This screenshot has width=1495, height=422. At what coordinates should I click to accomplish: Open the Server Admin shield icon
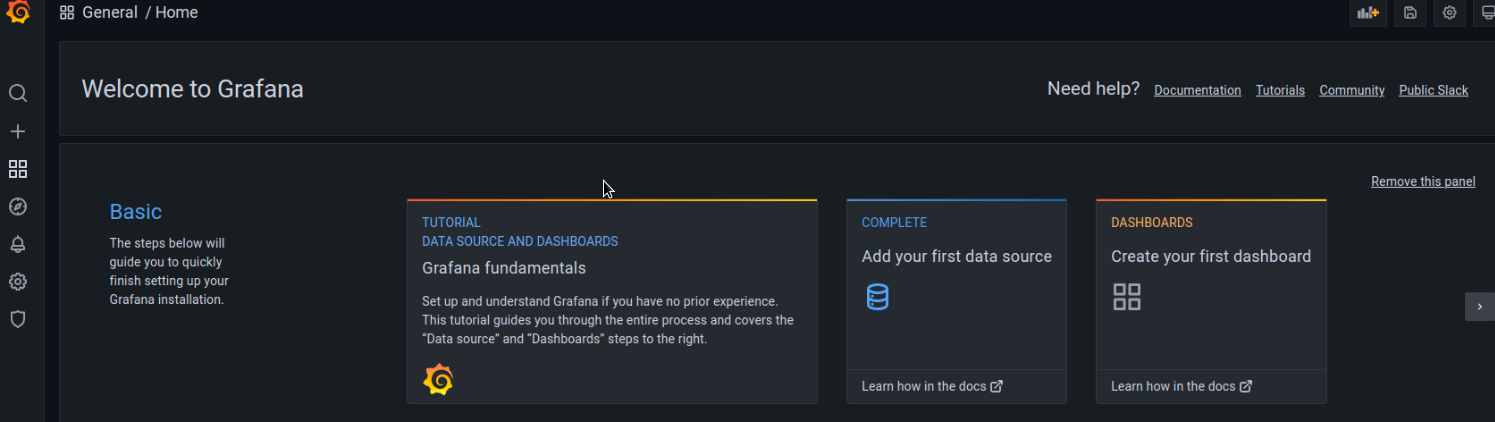pyautogui.click(x=18, y=319)
